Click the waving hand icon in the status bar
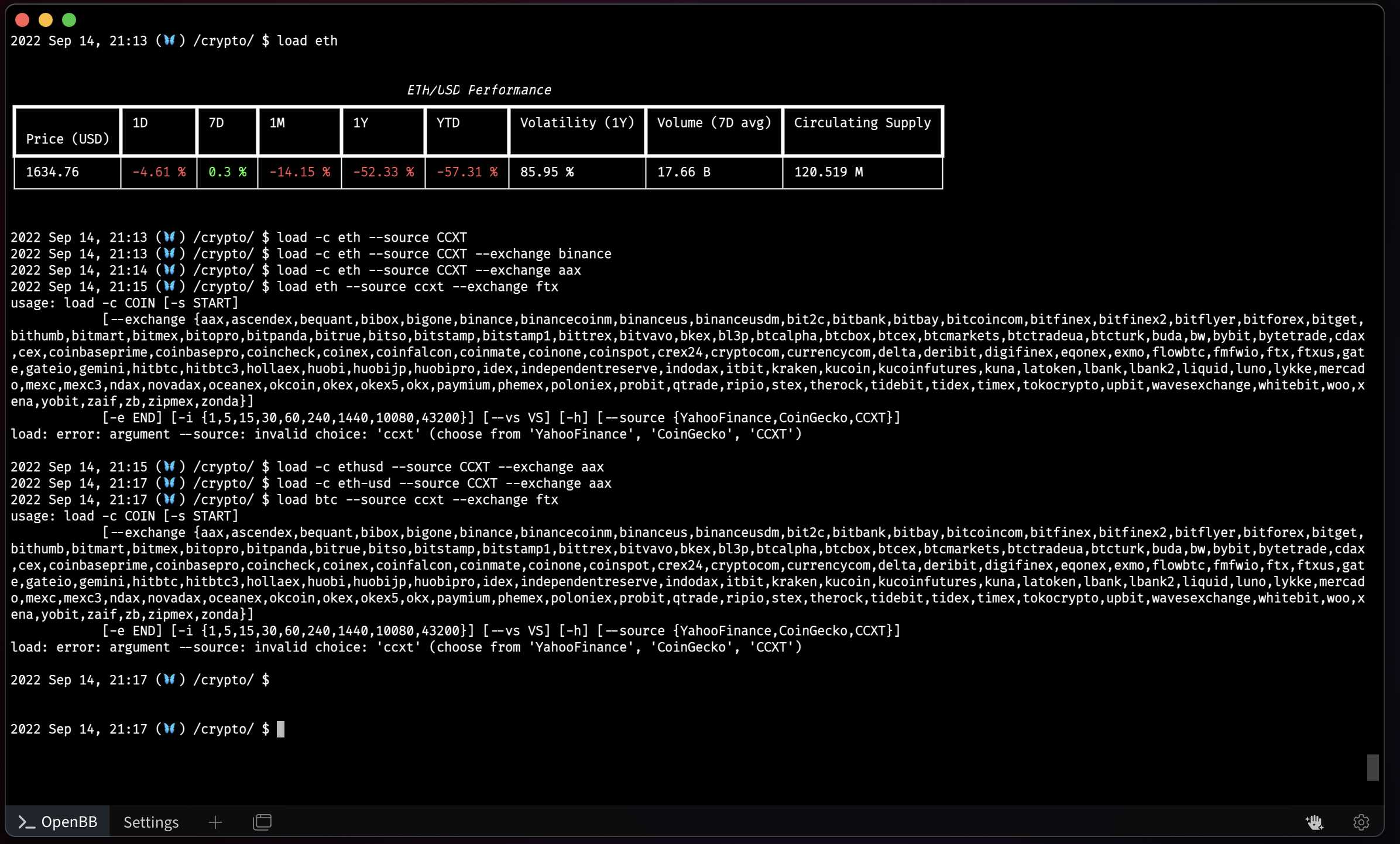 click(x=1315, y=822)
